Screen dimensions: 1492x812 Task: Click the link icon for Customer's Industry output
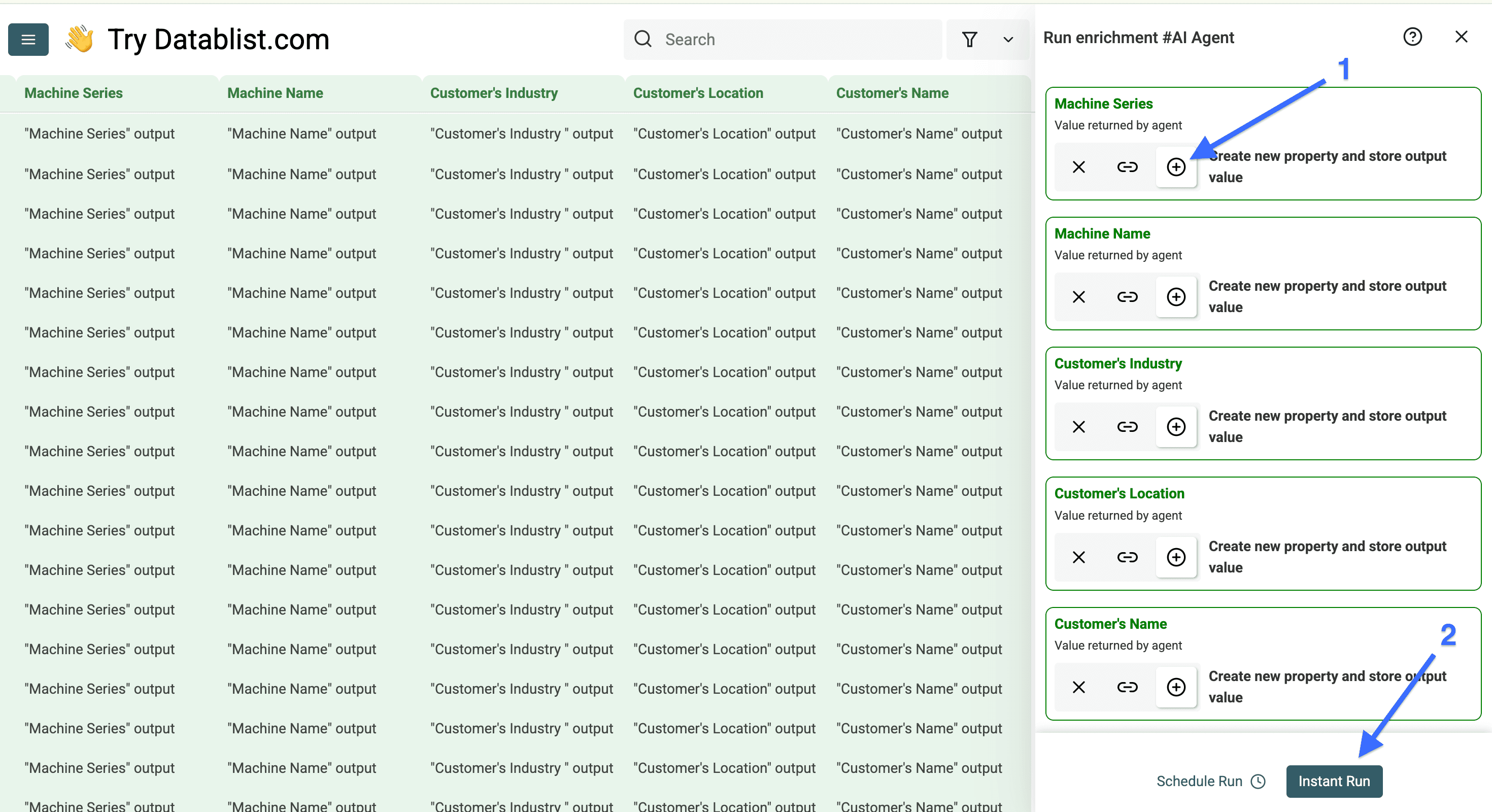(x=1127, y=427)
